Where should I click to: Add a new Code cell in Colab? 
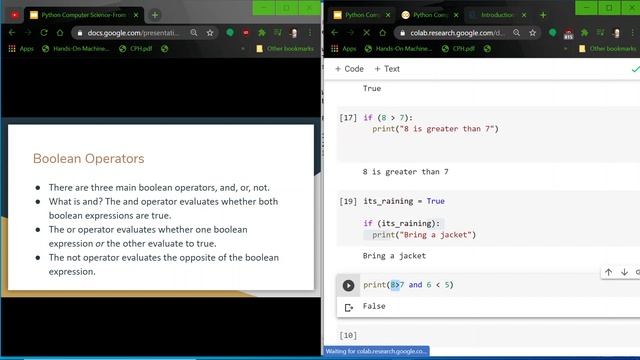[349, 69]
